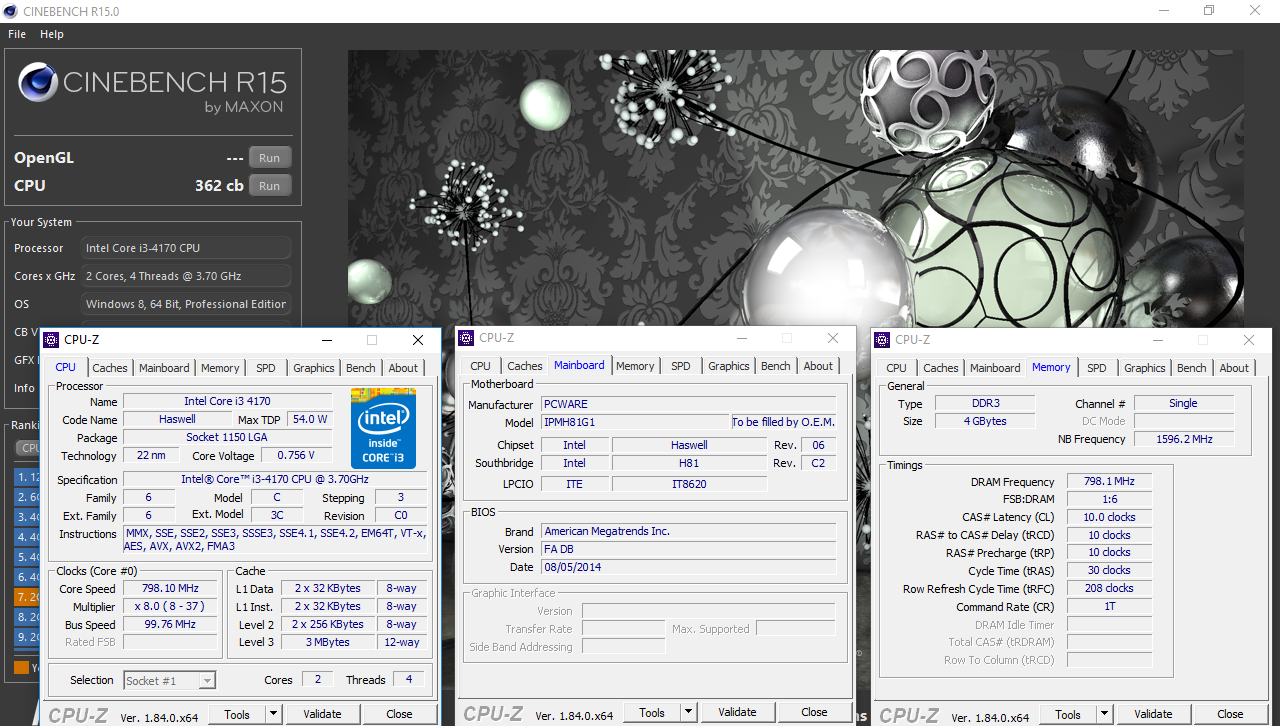Open About tab in left CPU-Z window

(403, 368)
